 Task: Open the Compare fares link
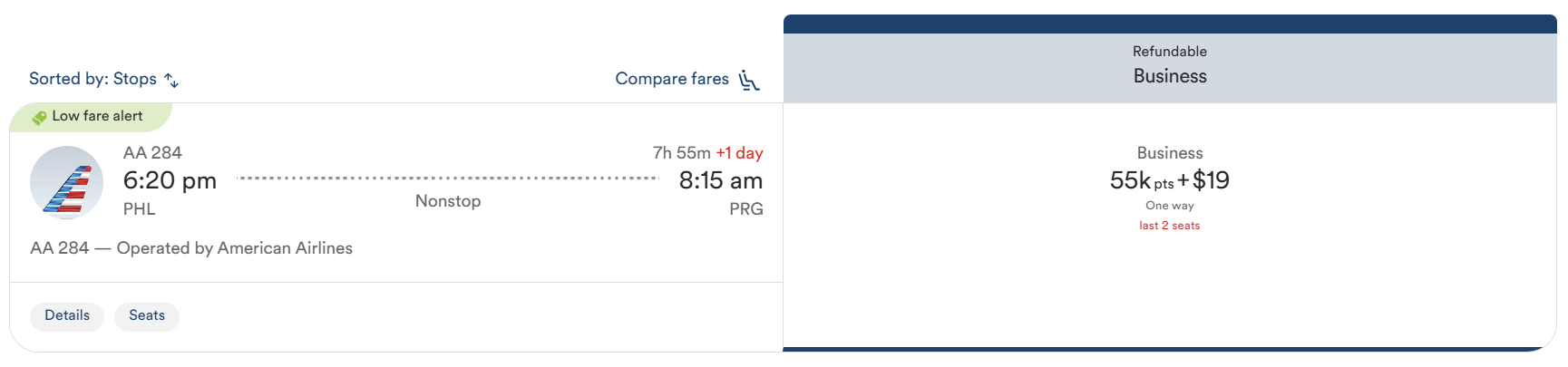coord(671,79)
